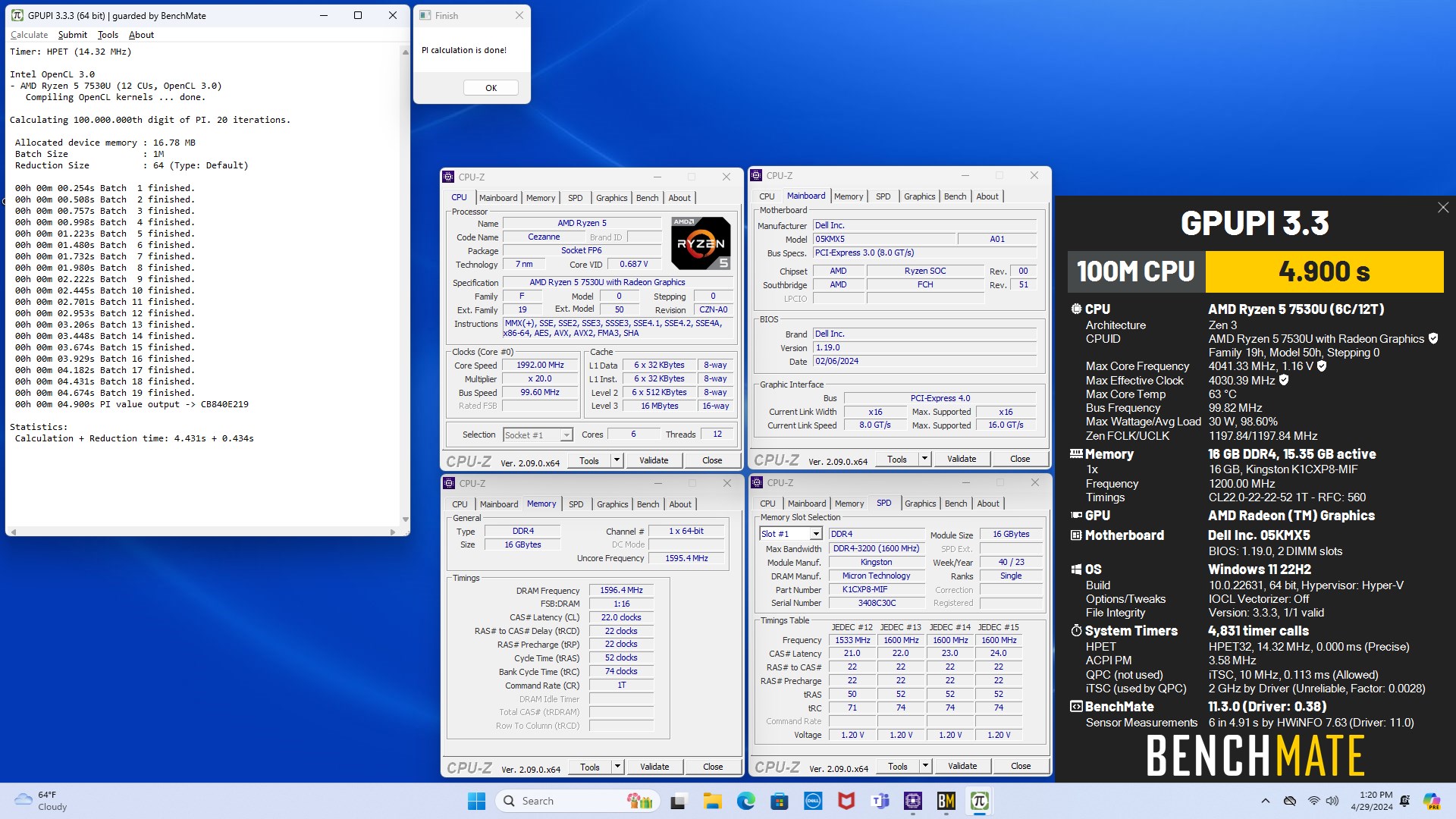Switch to Graphics tab in CPU-Z Mainboard window
Viewport: 1456px width, 819px height.
coord(919,196)
